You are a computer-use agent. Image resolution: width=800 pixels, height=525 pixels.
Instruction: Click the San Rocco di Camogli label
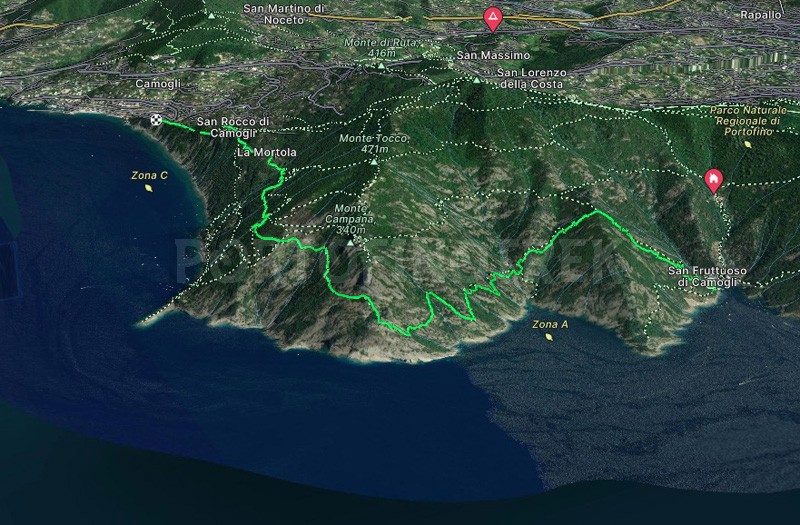[x=233, y=128]
